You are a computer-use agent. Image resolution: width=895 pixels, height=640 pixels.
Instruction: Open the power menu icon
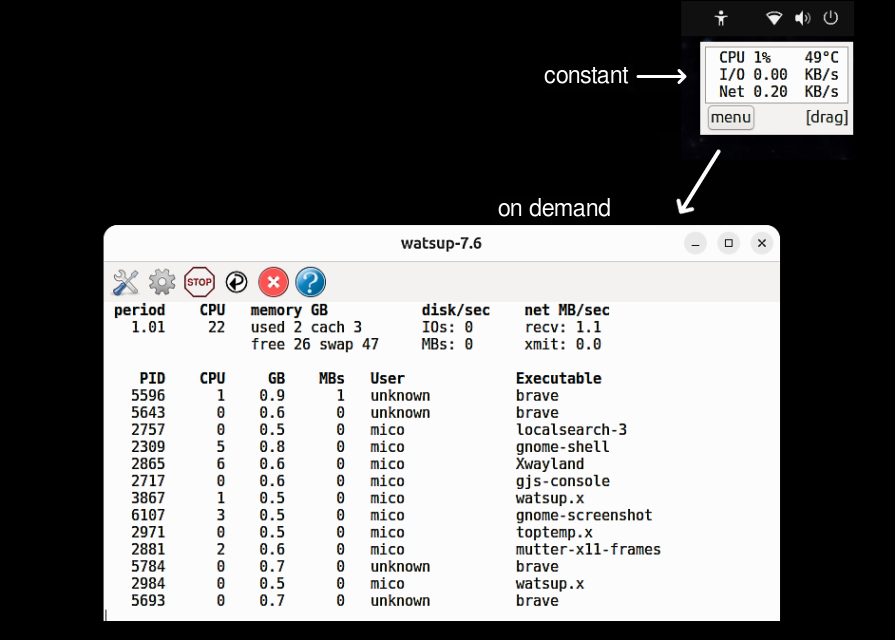click(x=830, y=17)
